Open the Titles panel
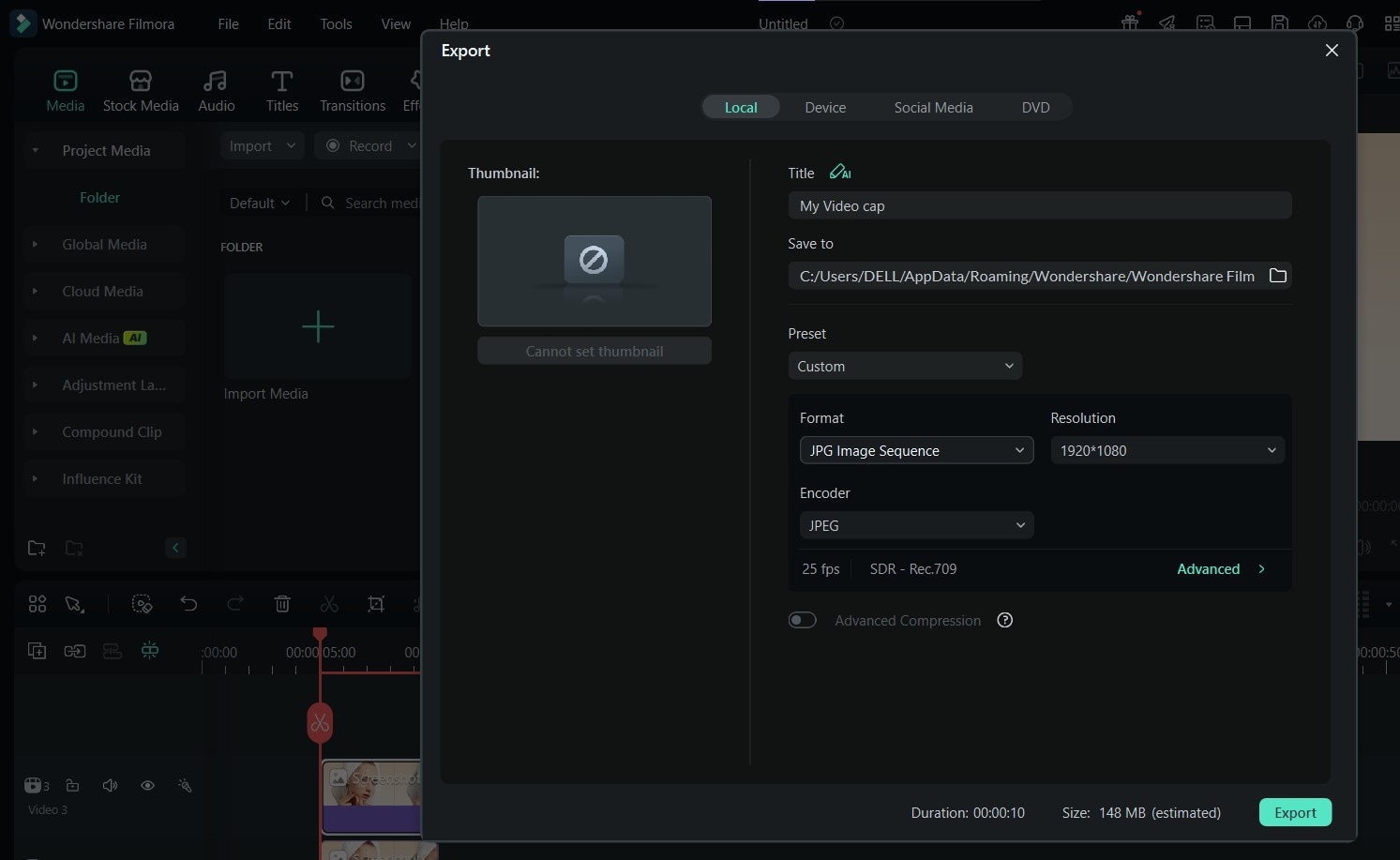This screenshot has height=860, width=1400. tap(282, 91)
